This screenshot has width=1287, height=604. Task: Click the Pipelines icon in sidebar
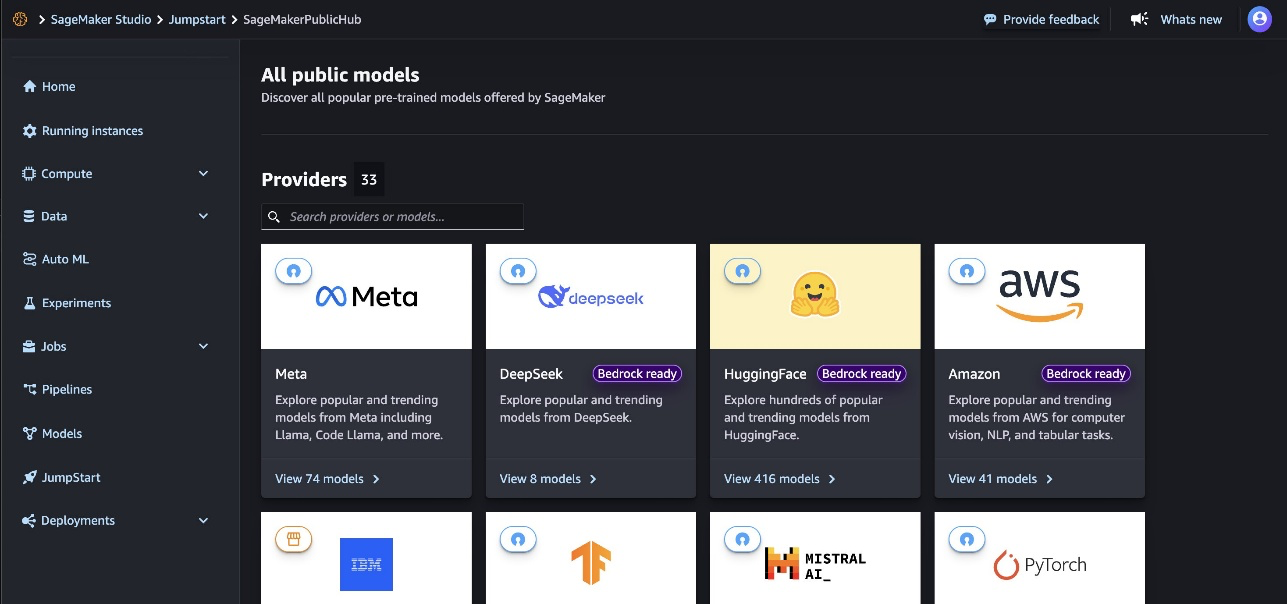[x=29, y=389]
